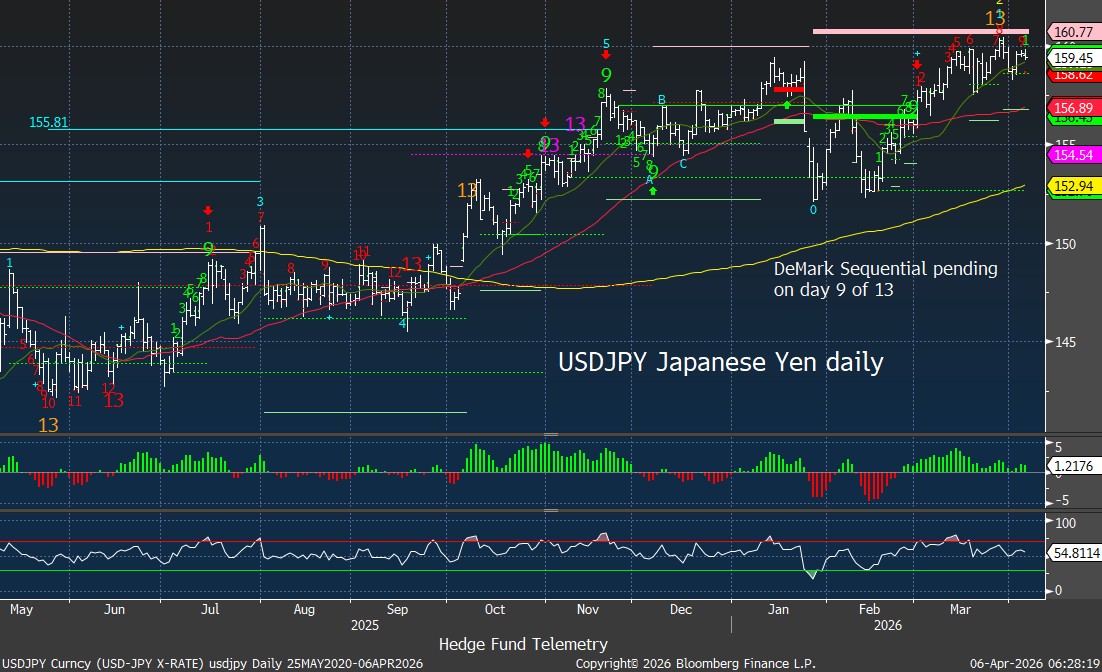Select the USDJPY Japanese Yen daily title
The height and width of the screenshot is (672, 1102).
coord(719,362)
